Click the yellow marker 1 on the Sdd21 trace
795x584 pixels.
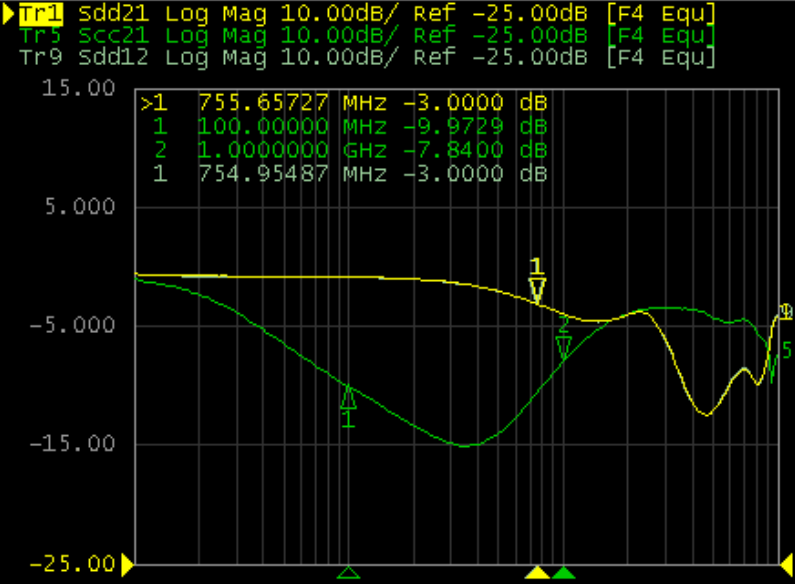(x=537, y=289)
